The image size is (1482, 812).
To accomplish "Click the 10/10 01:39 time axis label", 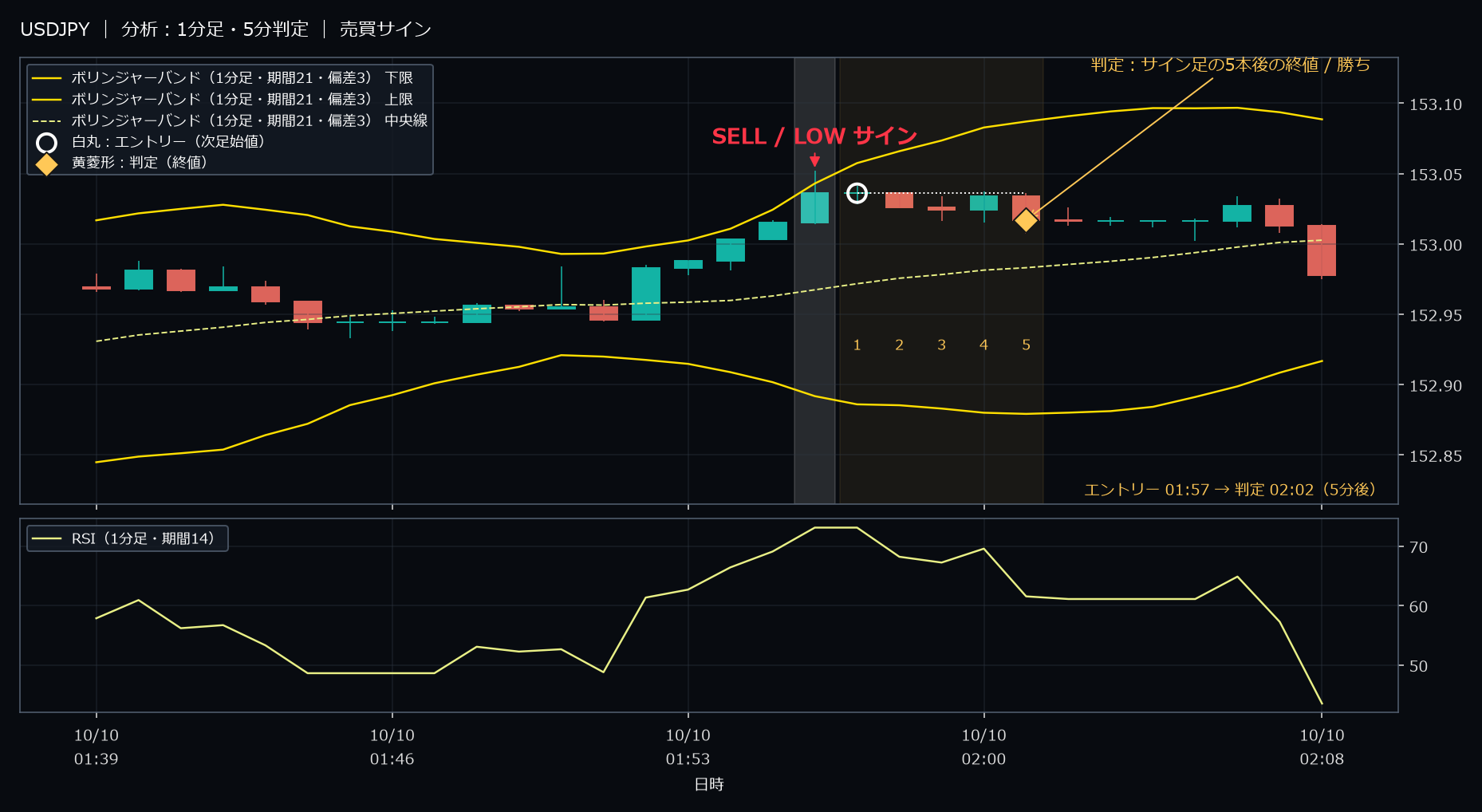I will (x=97, y=747).
